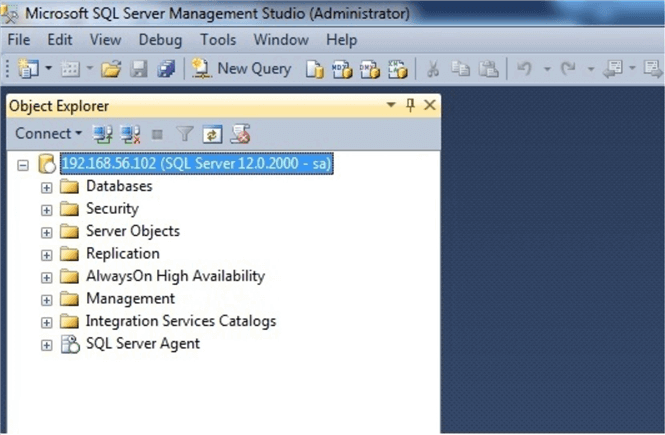The height and width of the screenshot is (435, 665).
Task: Click the Add New Item toolbar icon
Action: coord(70,69)
